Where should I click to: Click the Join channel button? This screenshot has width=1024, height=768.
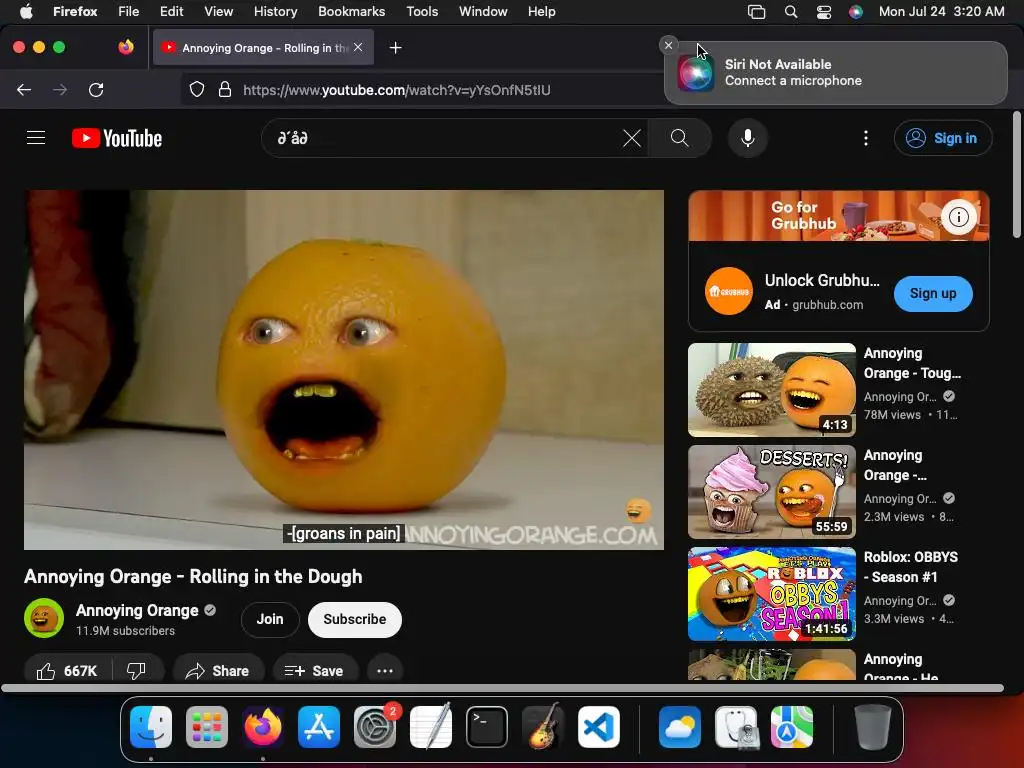(x=270, y=619)
